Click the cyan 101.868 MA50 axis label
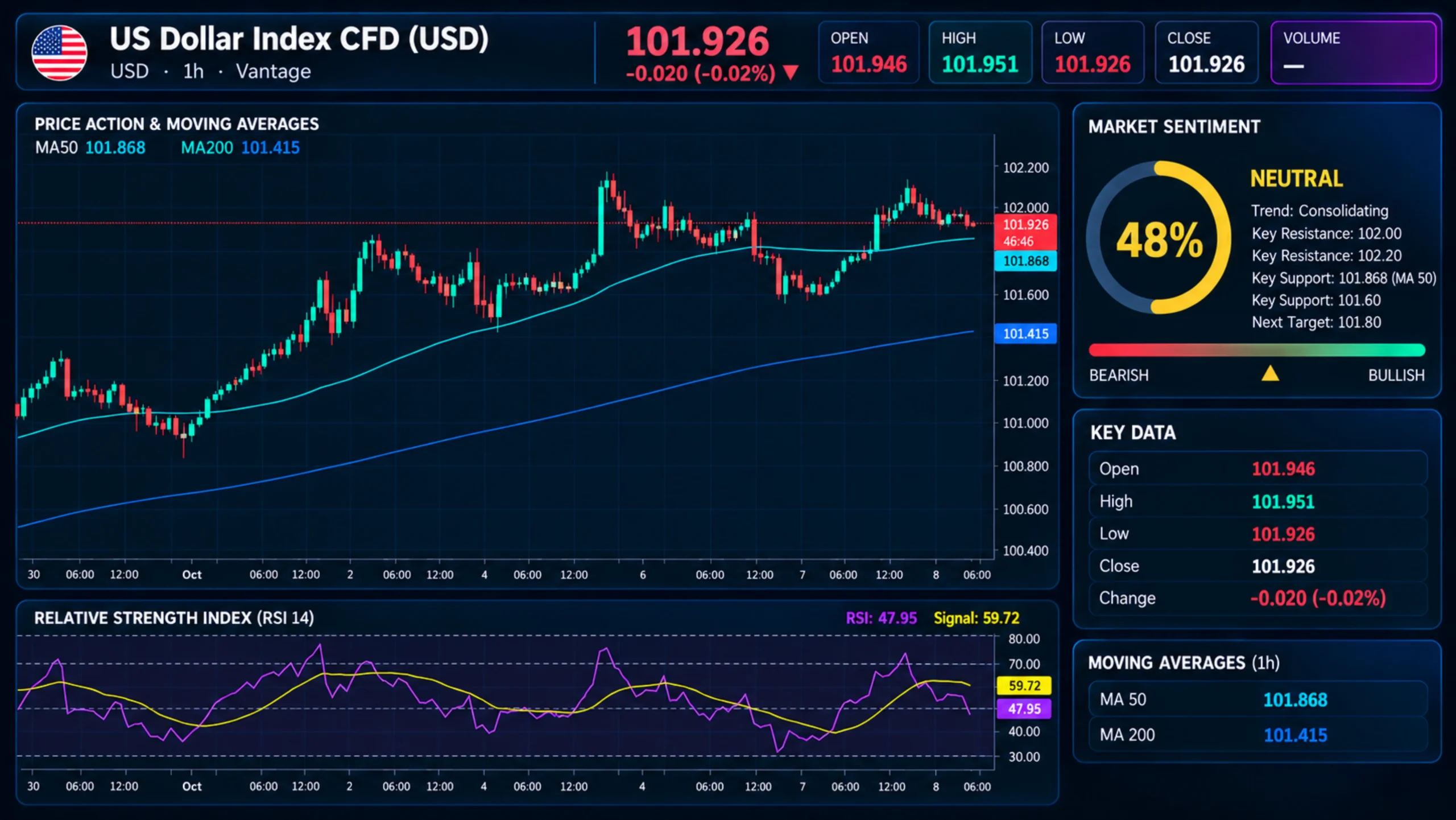1456x820 pixels. coord(1025,261)
